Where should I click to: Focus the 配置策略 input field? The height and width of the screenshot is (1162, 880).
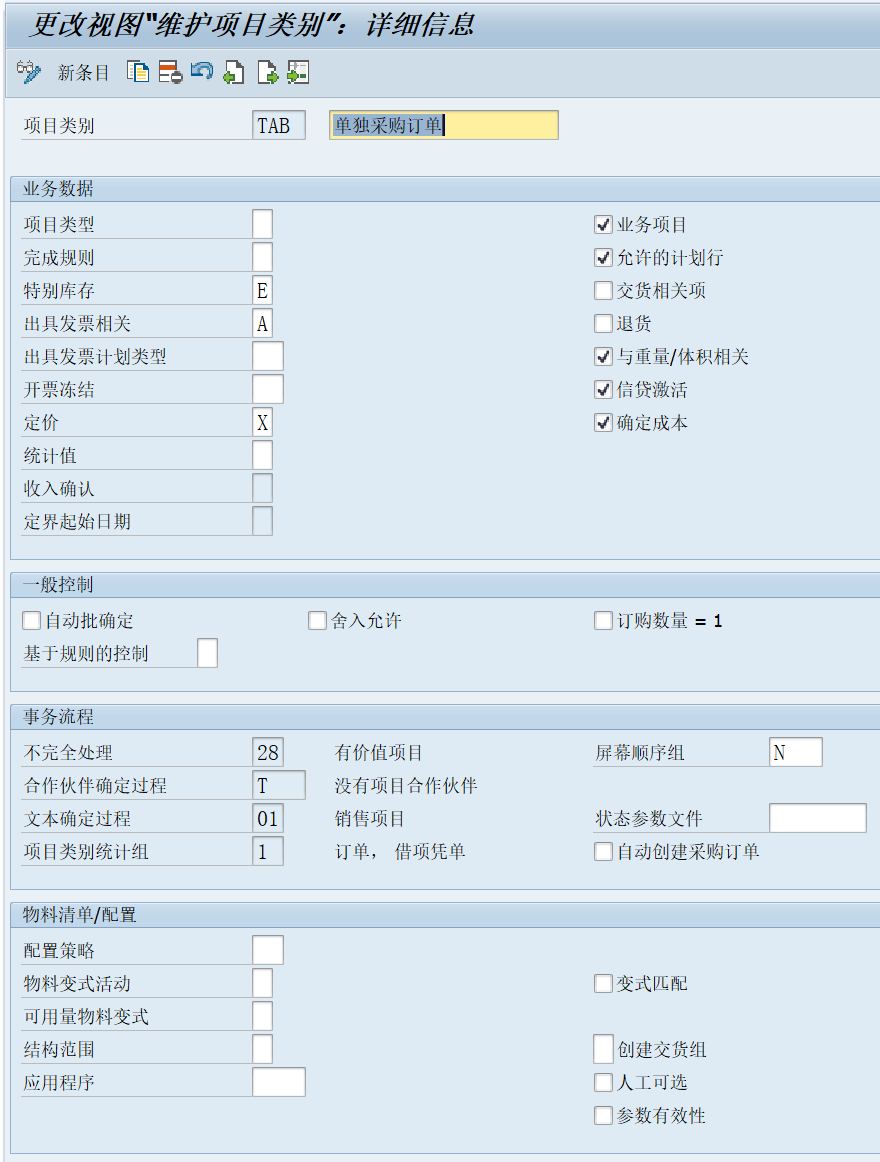pyautogui.click(x=268, y=950)
